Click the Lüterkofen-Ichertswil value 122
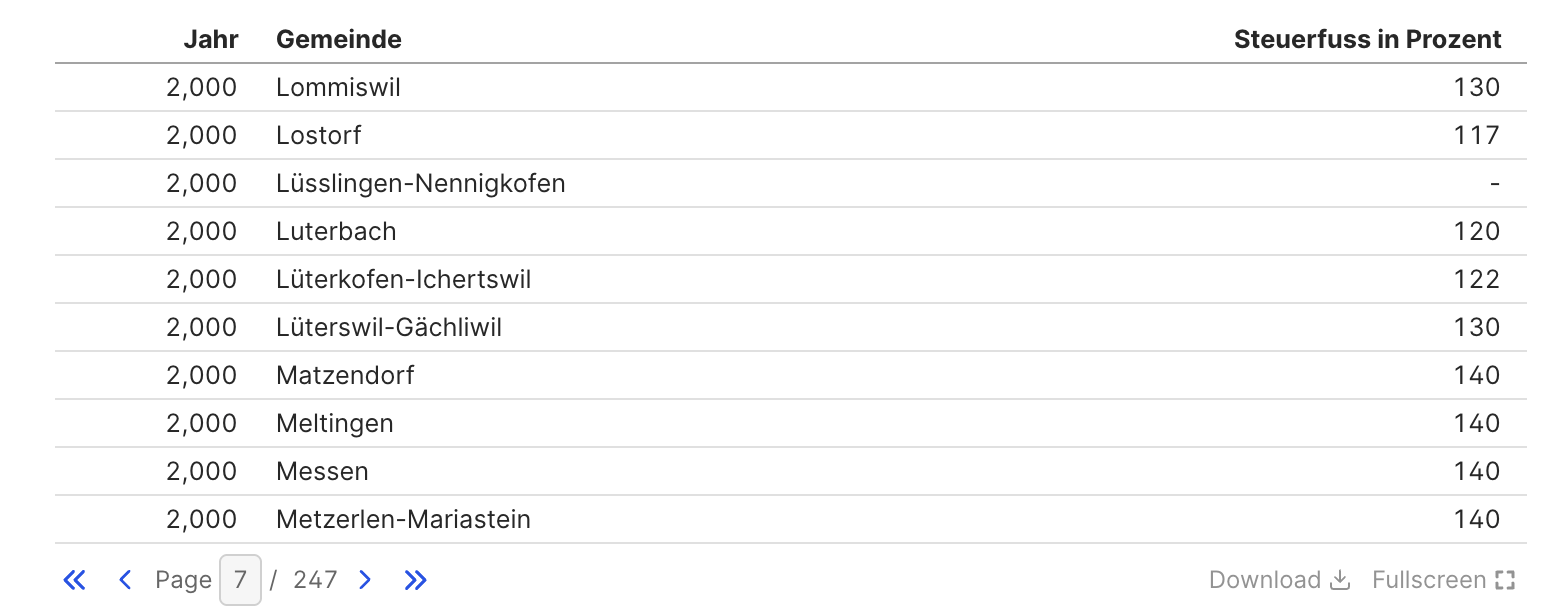The image size is (1554, 616). coord(1477,279)
